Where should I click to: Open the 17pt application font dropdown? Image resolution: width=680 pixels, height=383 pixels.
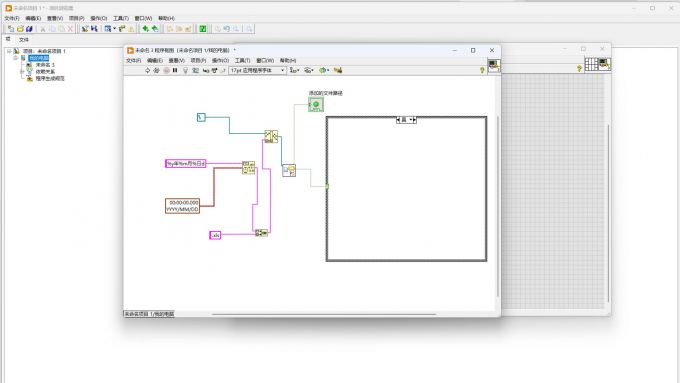pos(258,70)
